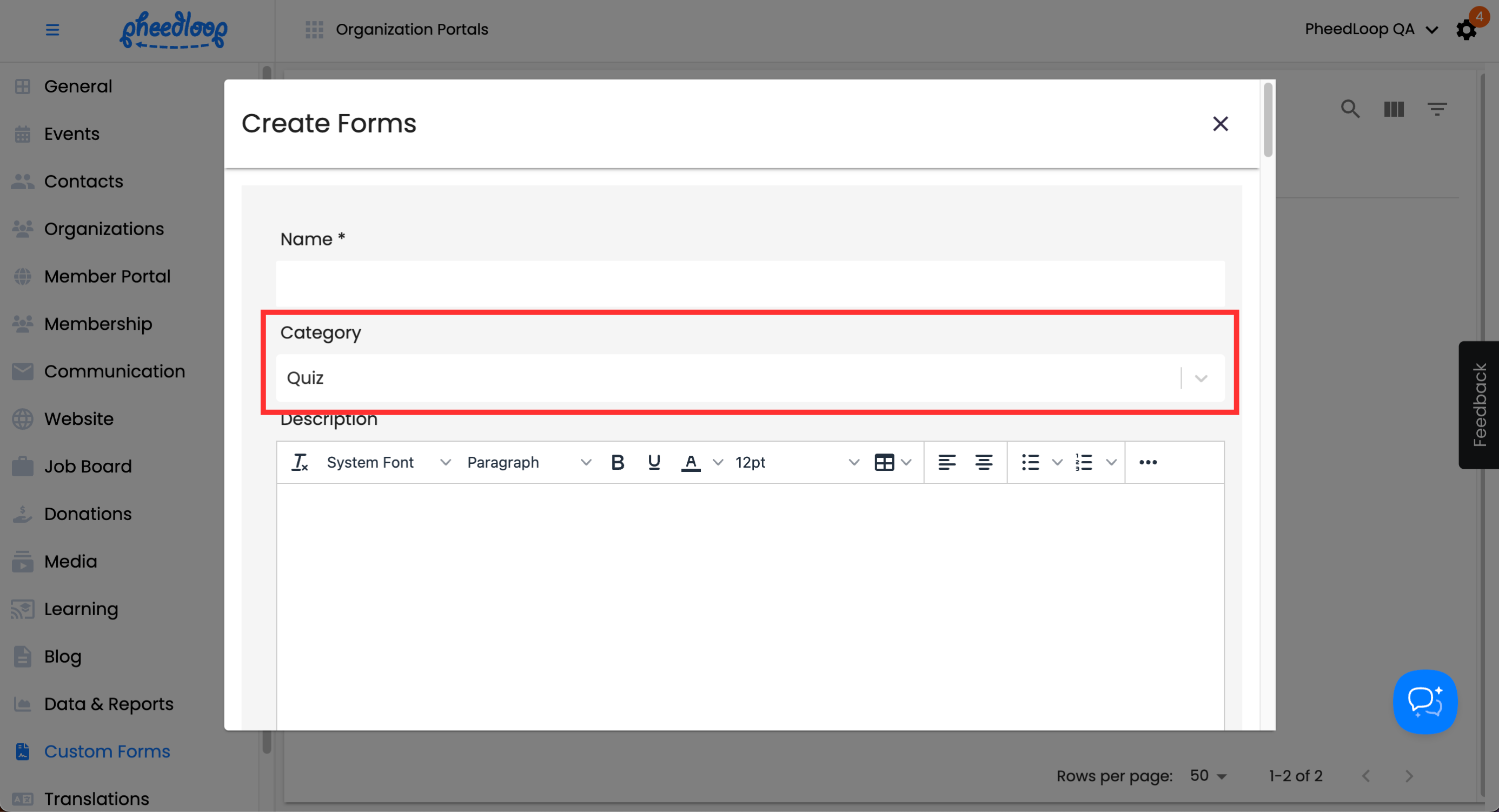This screenshot has width=1499, height=812.
Task: Toggle underline formatting in editor
Action: click(653, 462)
